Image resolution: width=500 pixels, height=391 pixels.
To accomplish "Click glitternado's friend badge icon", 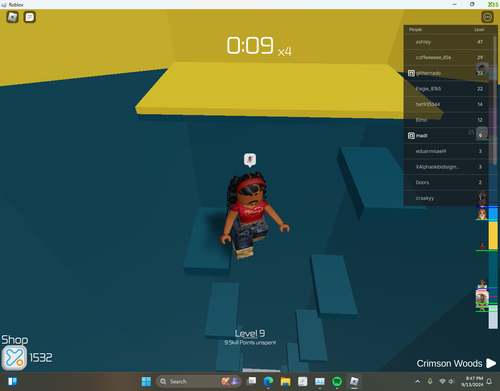I will coord(411,73).
